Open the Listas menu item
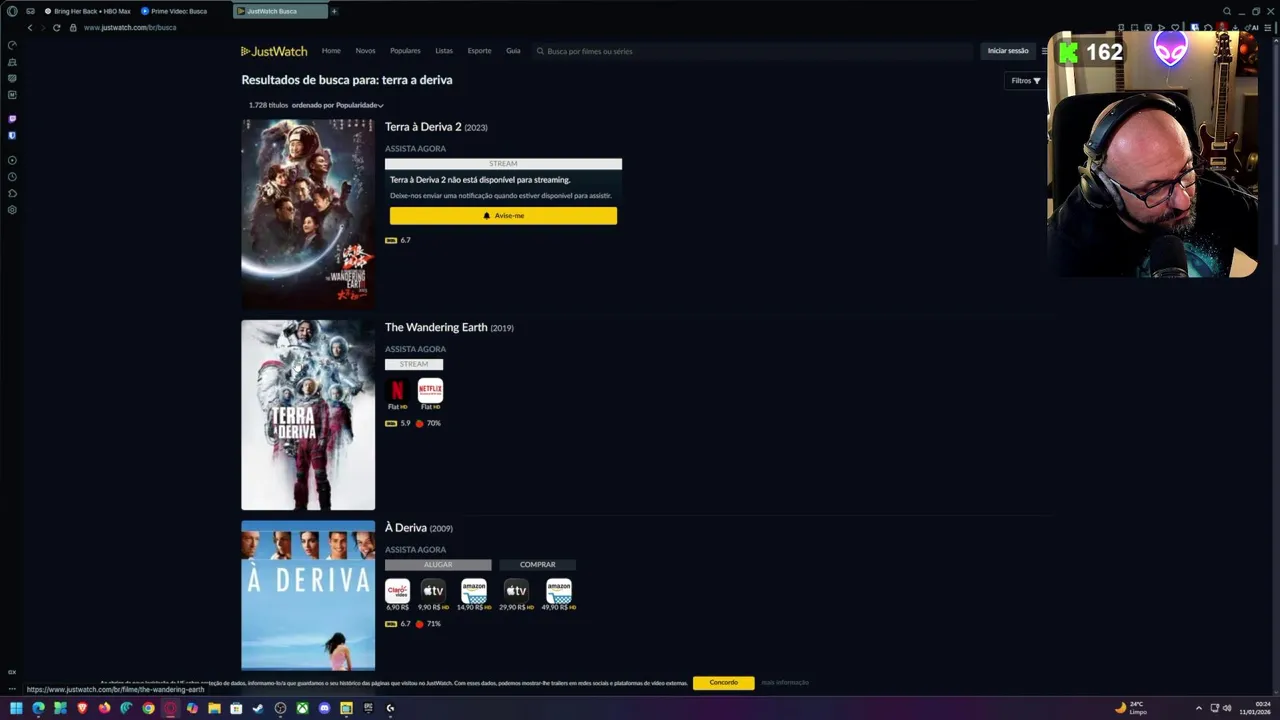1280x720 pixels. point(444,51)
